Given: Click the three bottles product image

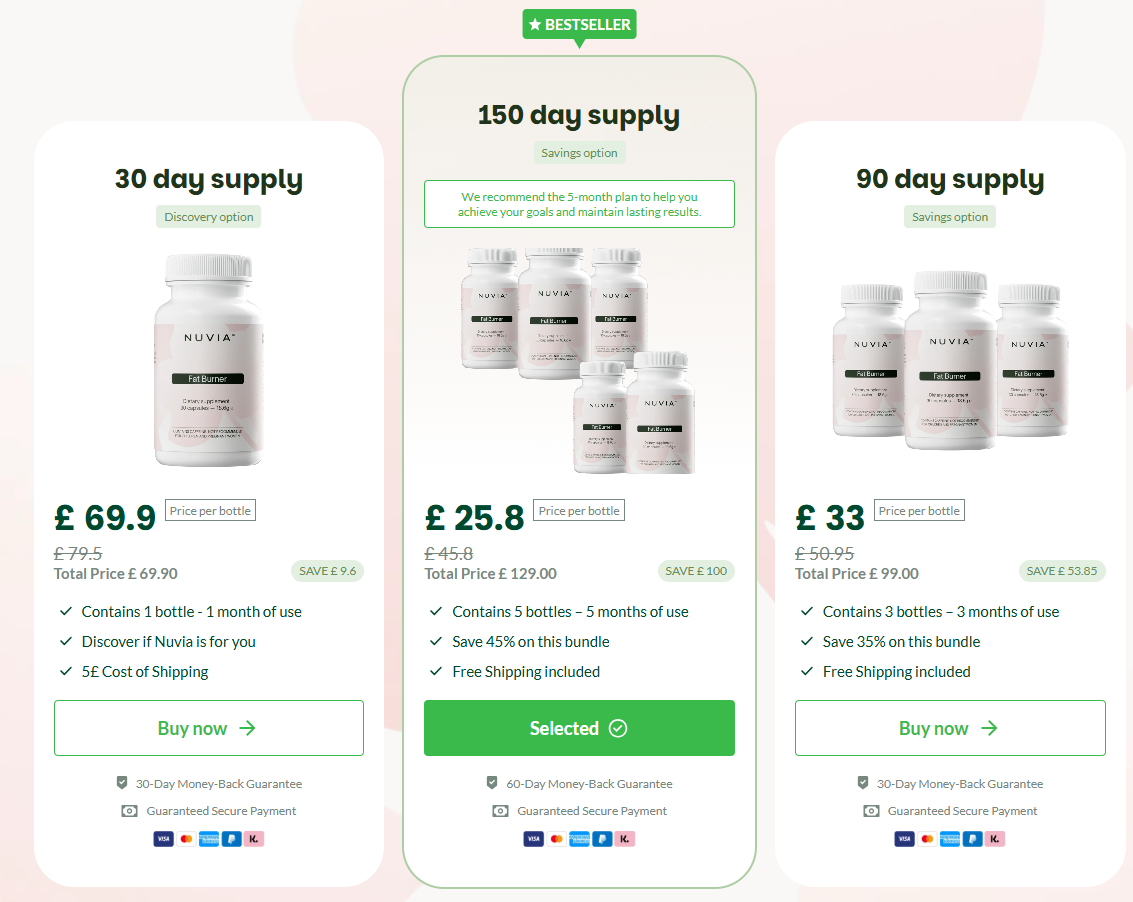Looking at the screenshot, I should pyautogui.click(x=950, y=360).
